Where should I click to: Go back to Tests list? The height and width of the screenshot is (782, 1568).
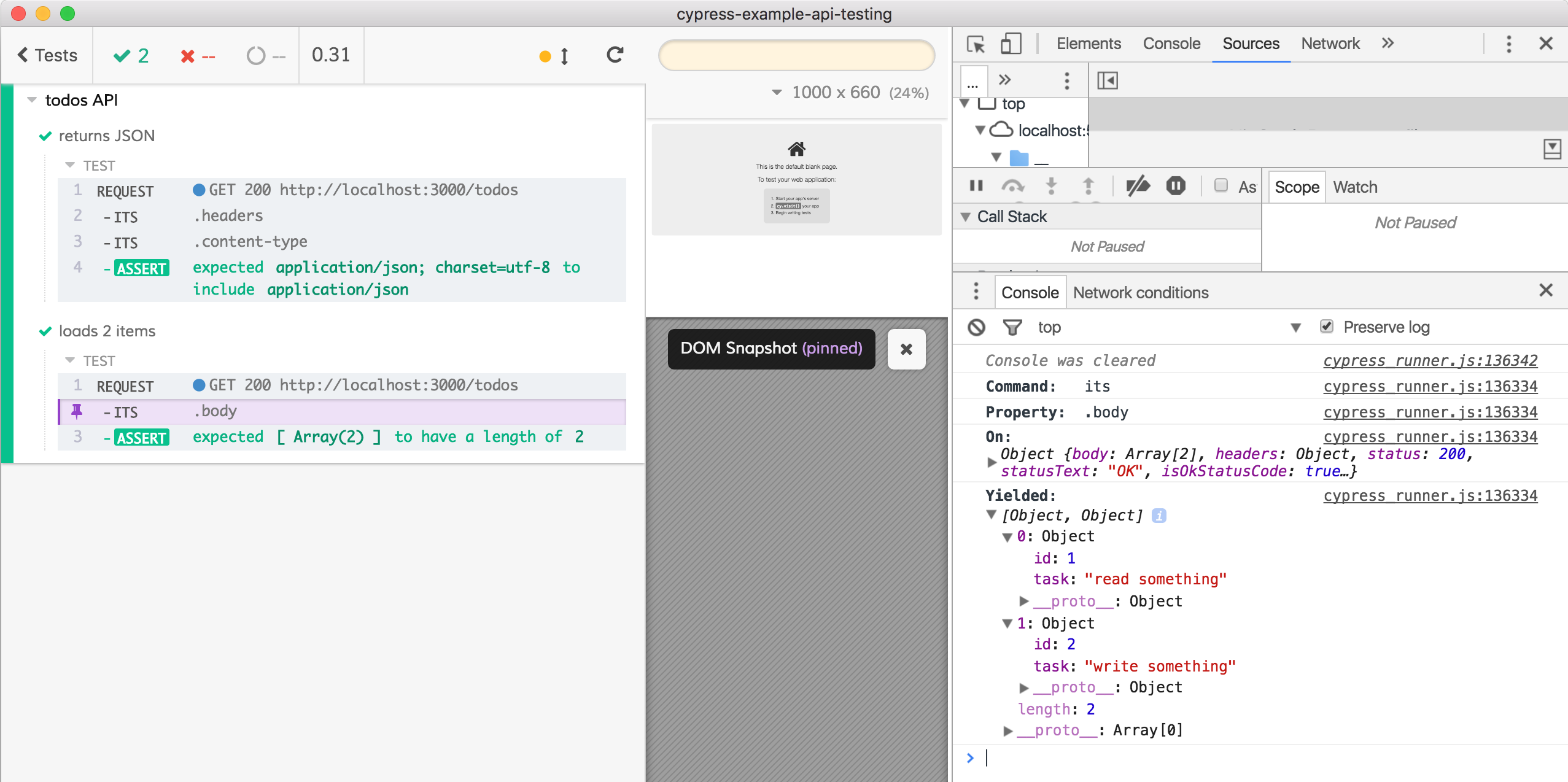click(47, 55)
